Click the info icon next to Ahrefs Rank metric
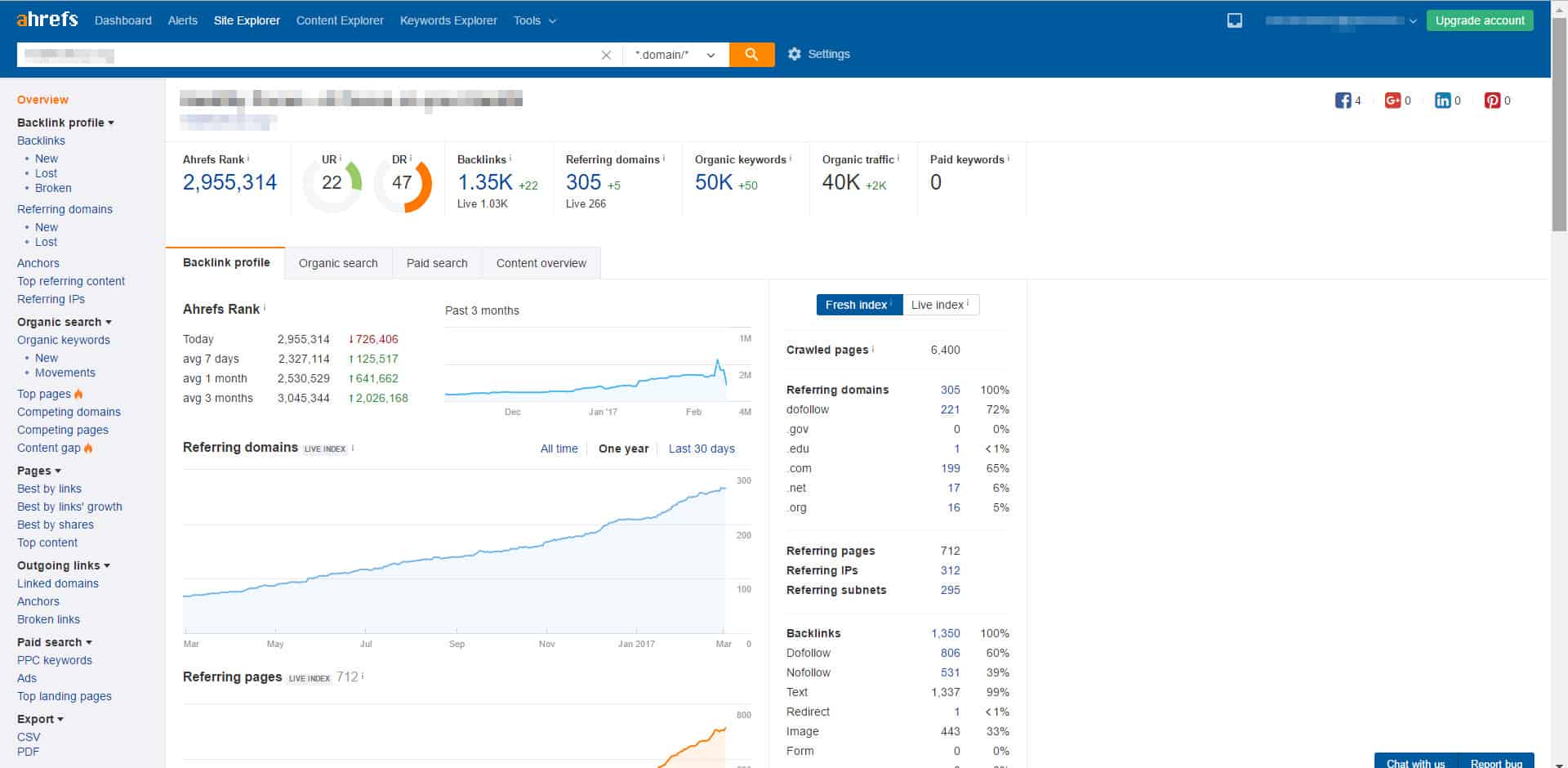This screenshot has width=1568, height=768. pyautogui.click(x=248, y=158)
